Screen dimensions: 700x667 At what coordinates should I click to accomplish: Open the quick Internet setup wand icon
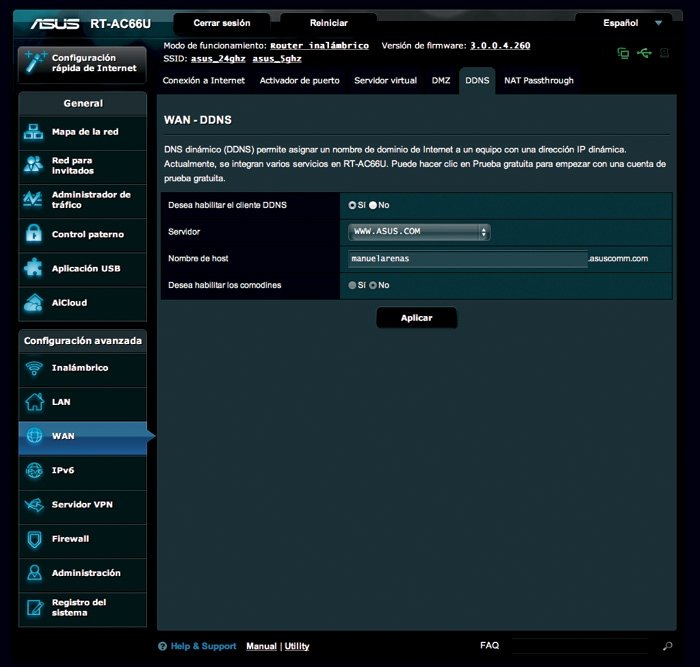[35, 62]
